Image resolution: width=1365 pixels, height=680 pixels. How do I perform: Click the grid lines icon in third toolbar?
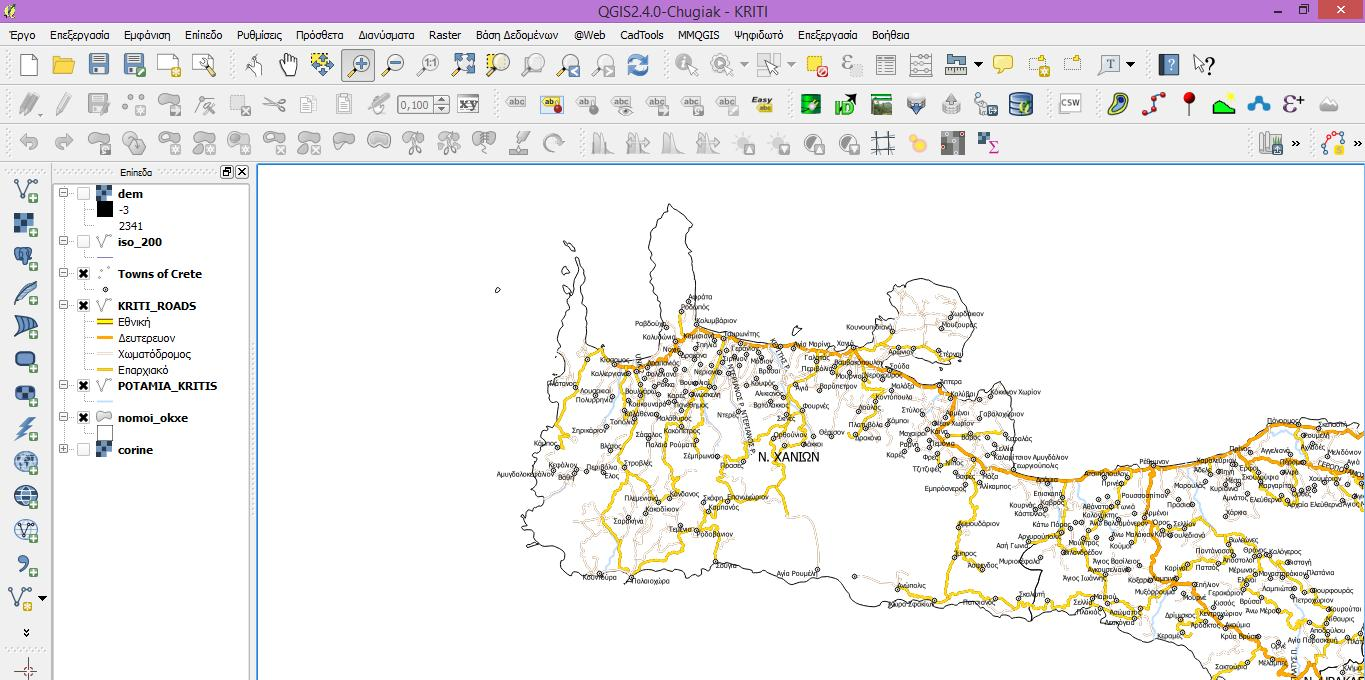tap(882, 143)
